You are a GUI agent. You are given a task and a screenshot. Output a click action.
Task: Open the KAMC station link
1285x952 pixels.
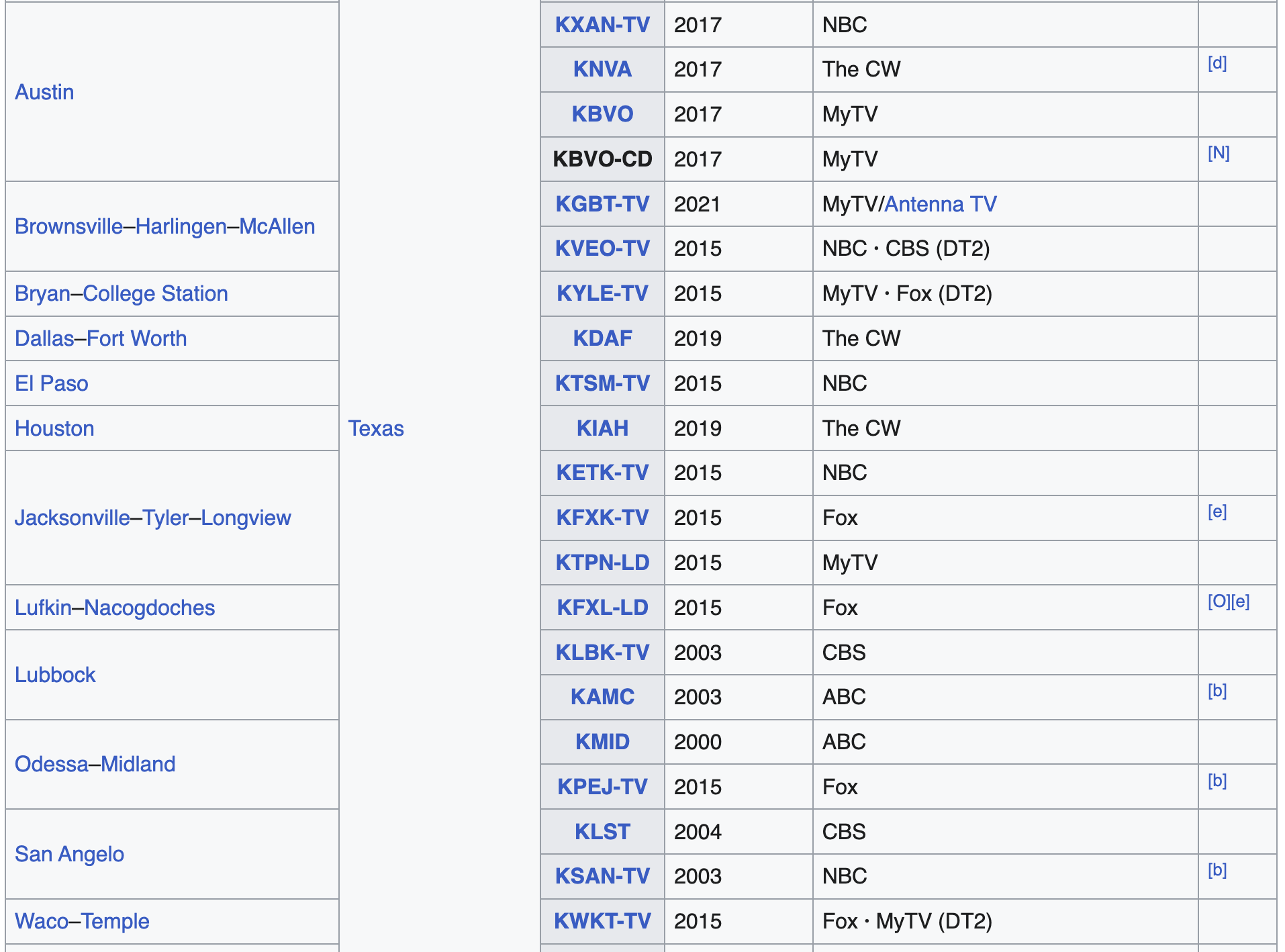602,697
